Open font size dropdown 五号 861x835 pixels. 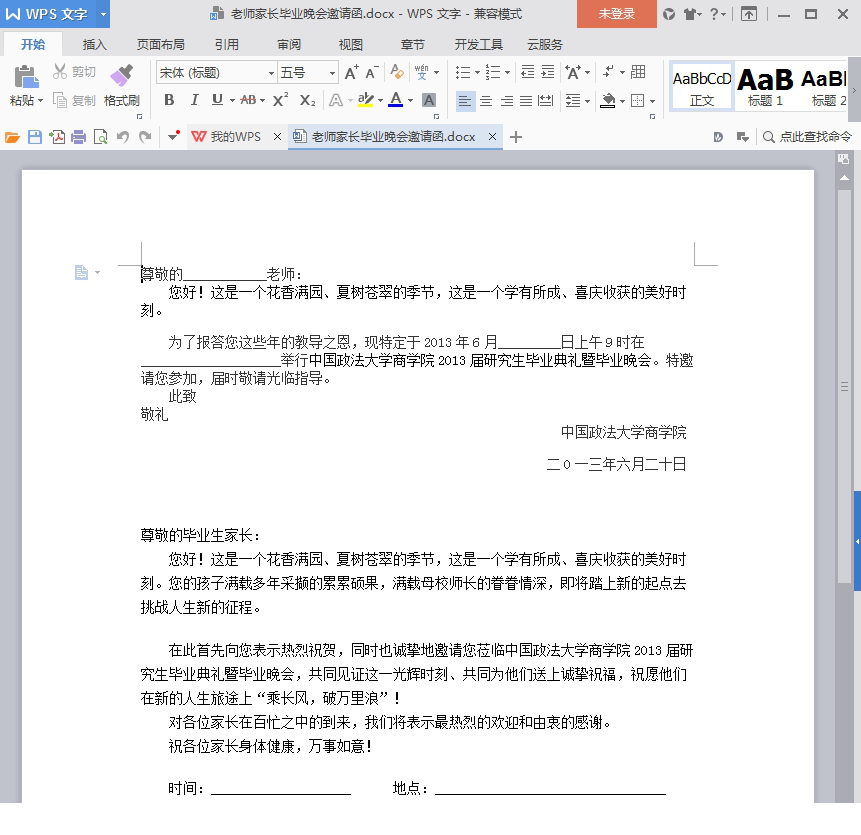(332, 72)
